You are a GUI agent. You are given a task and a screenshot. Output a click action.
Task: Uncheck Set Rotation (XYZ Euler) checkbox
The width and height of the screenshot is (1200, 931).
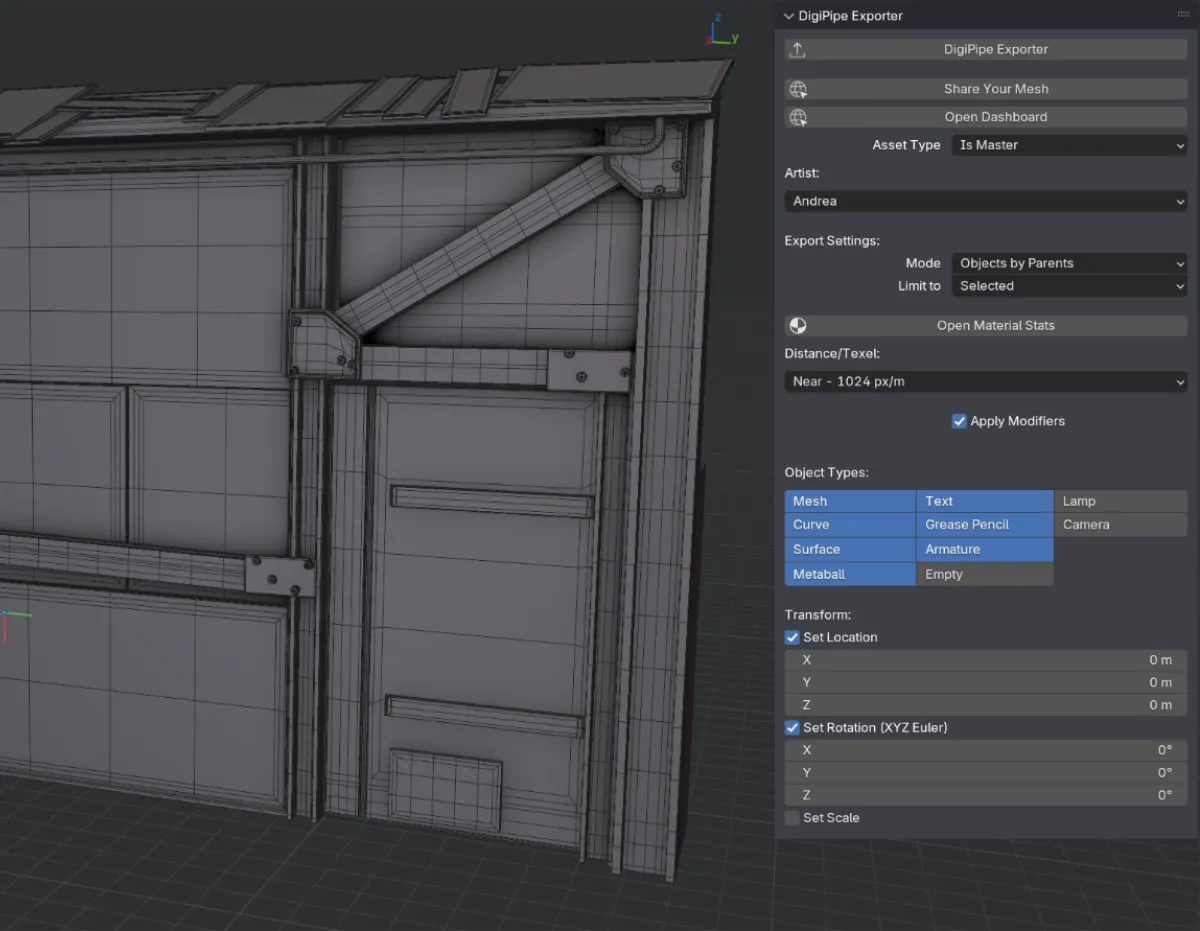(792, 728)
